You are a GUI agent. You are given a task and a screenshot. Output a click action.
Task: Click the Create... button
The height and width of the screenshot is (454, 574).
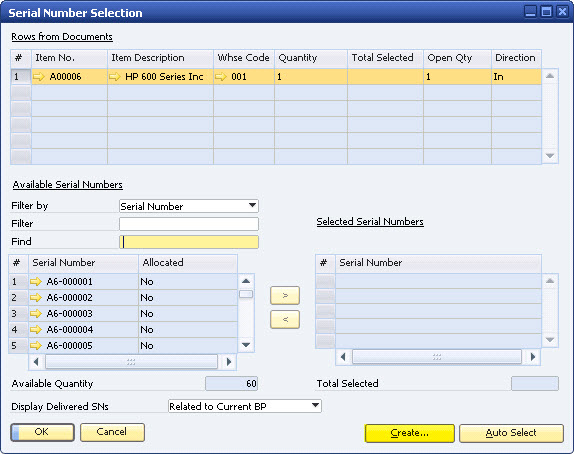410,433
